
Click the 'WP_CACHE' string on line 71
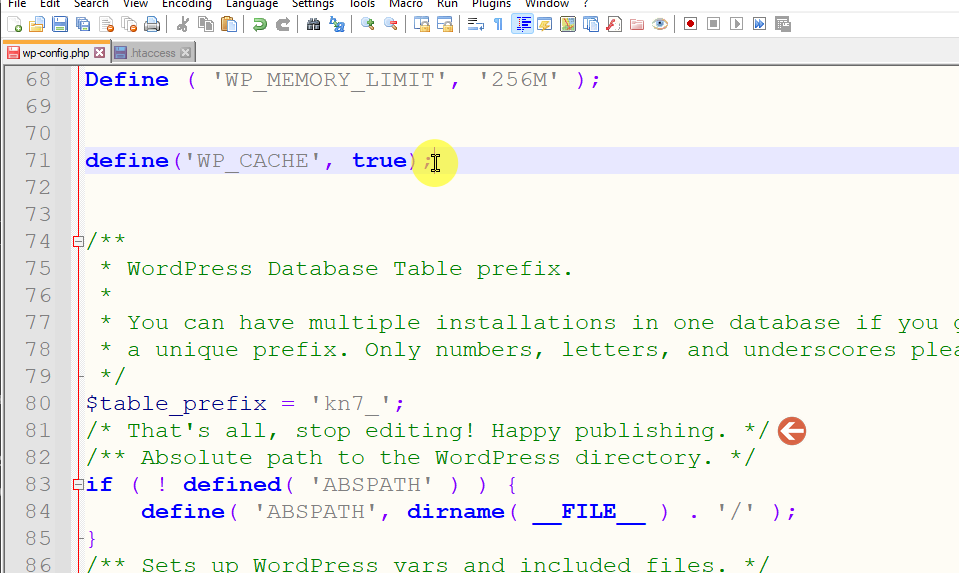(x=253, y=161)
